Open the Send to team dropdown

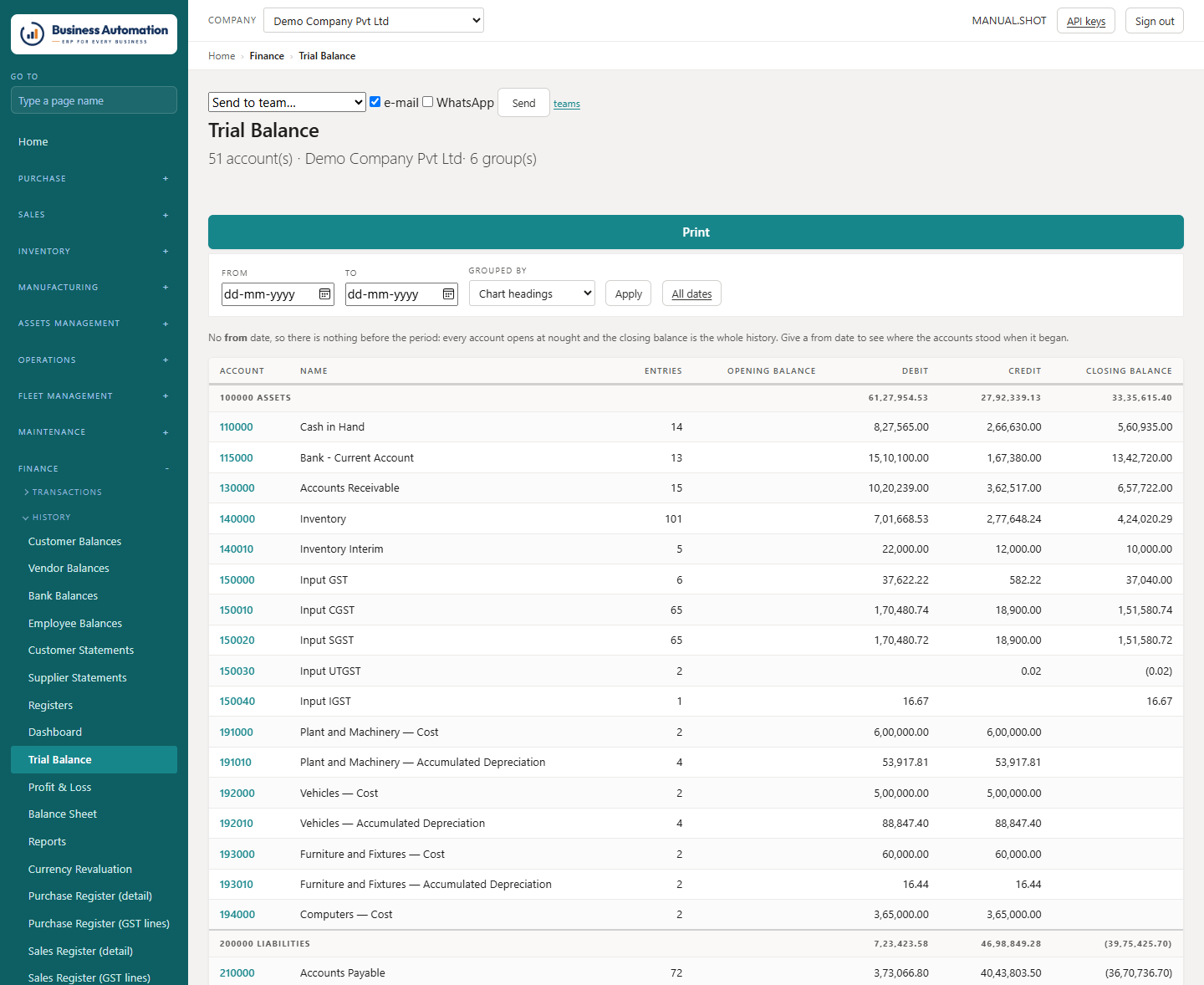click(287, 102)
